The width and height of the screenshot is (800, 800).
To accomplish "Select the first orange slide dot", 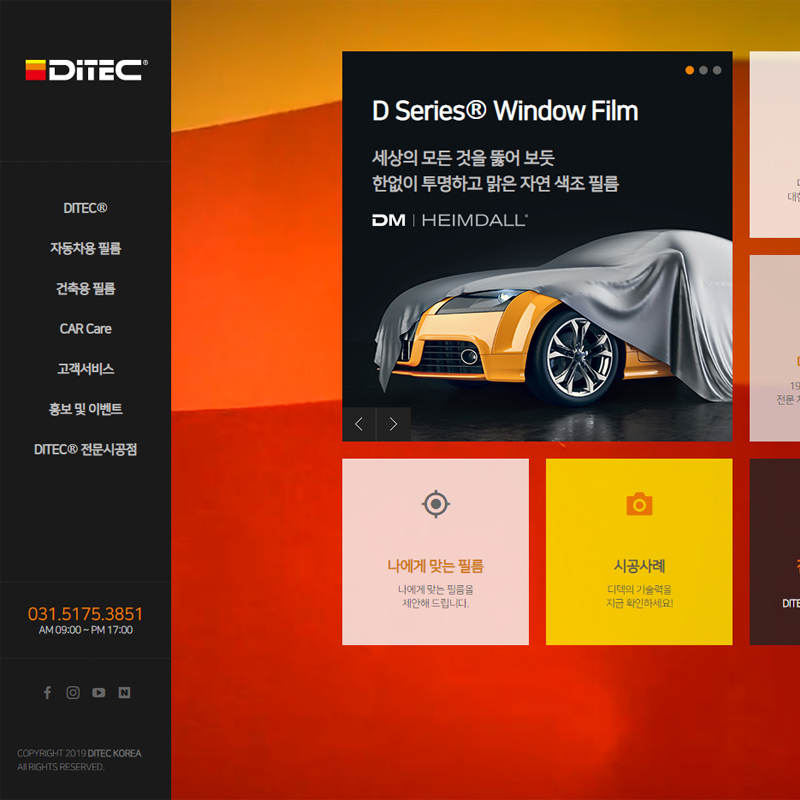I will point(689,70).
